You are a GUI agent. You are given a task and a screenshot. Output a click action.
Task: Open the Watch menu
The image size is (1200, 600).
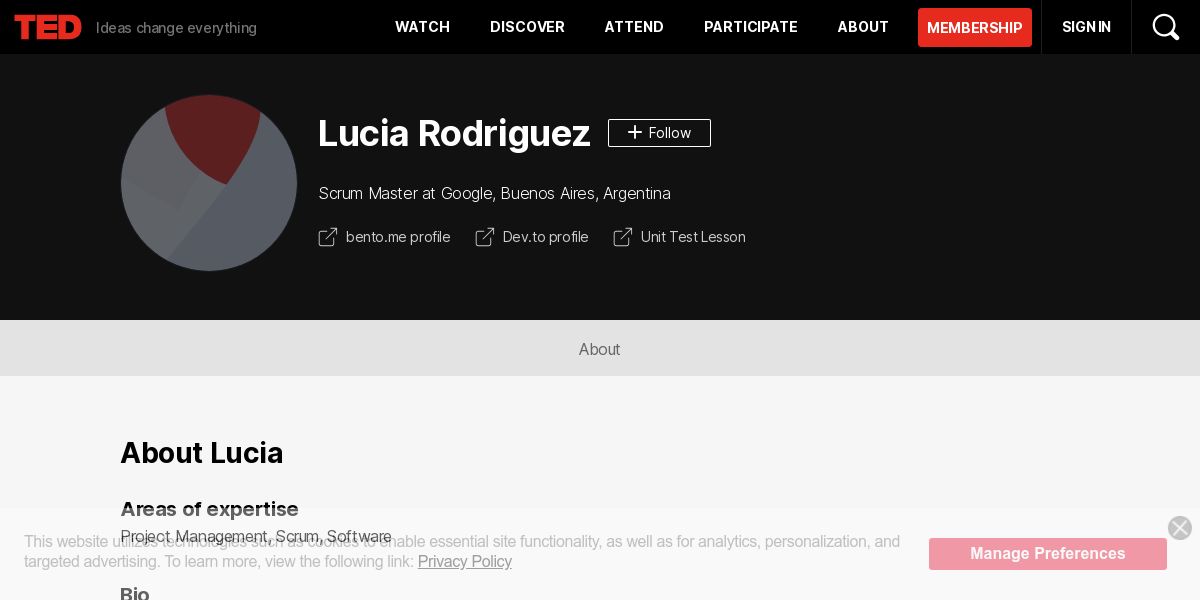pyautogui.click(x=422, y=27)
